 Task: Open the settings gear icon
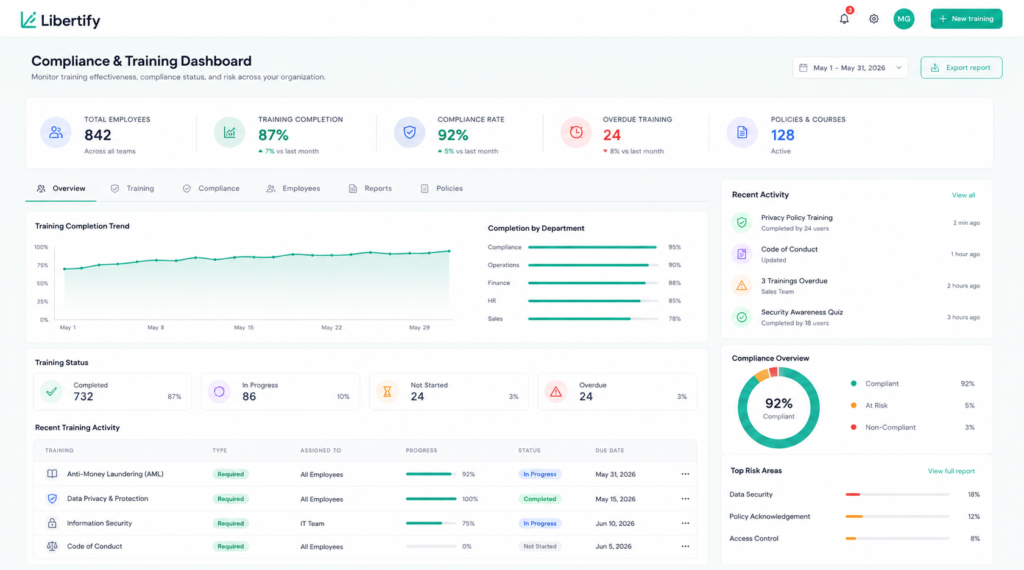[x=874, y=19]
